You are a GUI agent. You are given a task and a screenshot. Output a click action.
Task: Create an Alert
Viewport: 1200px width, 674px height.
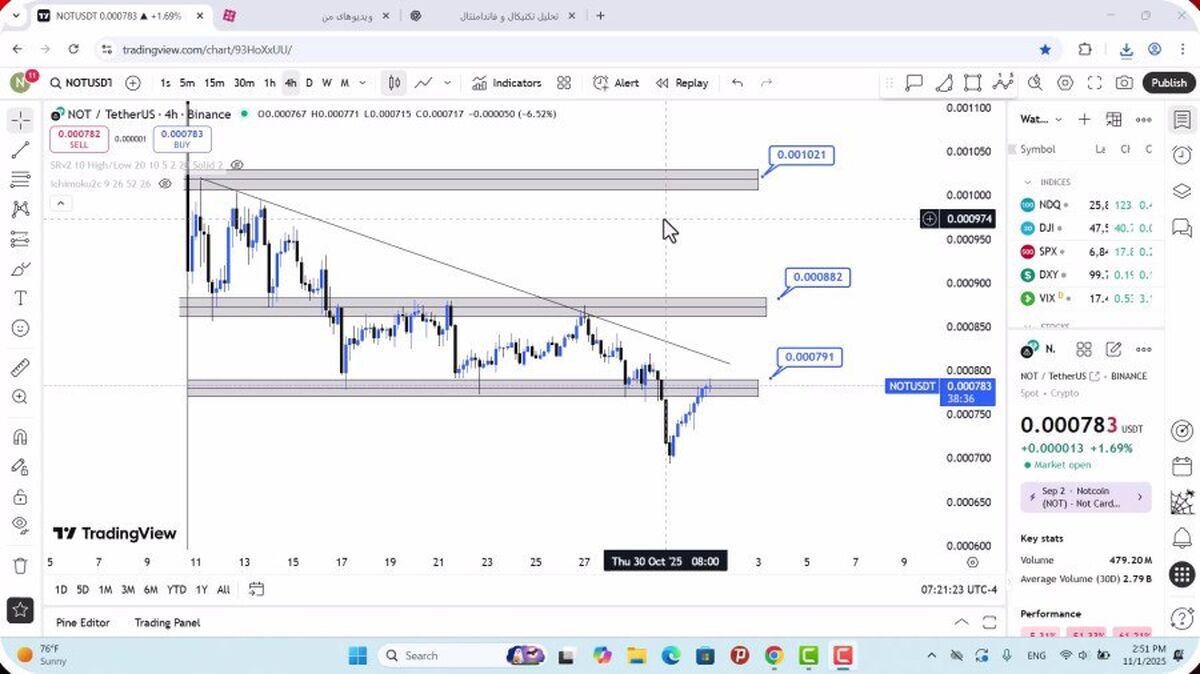pos(616,83)
